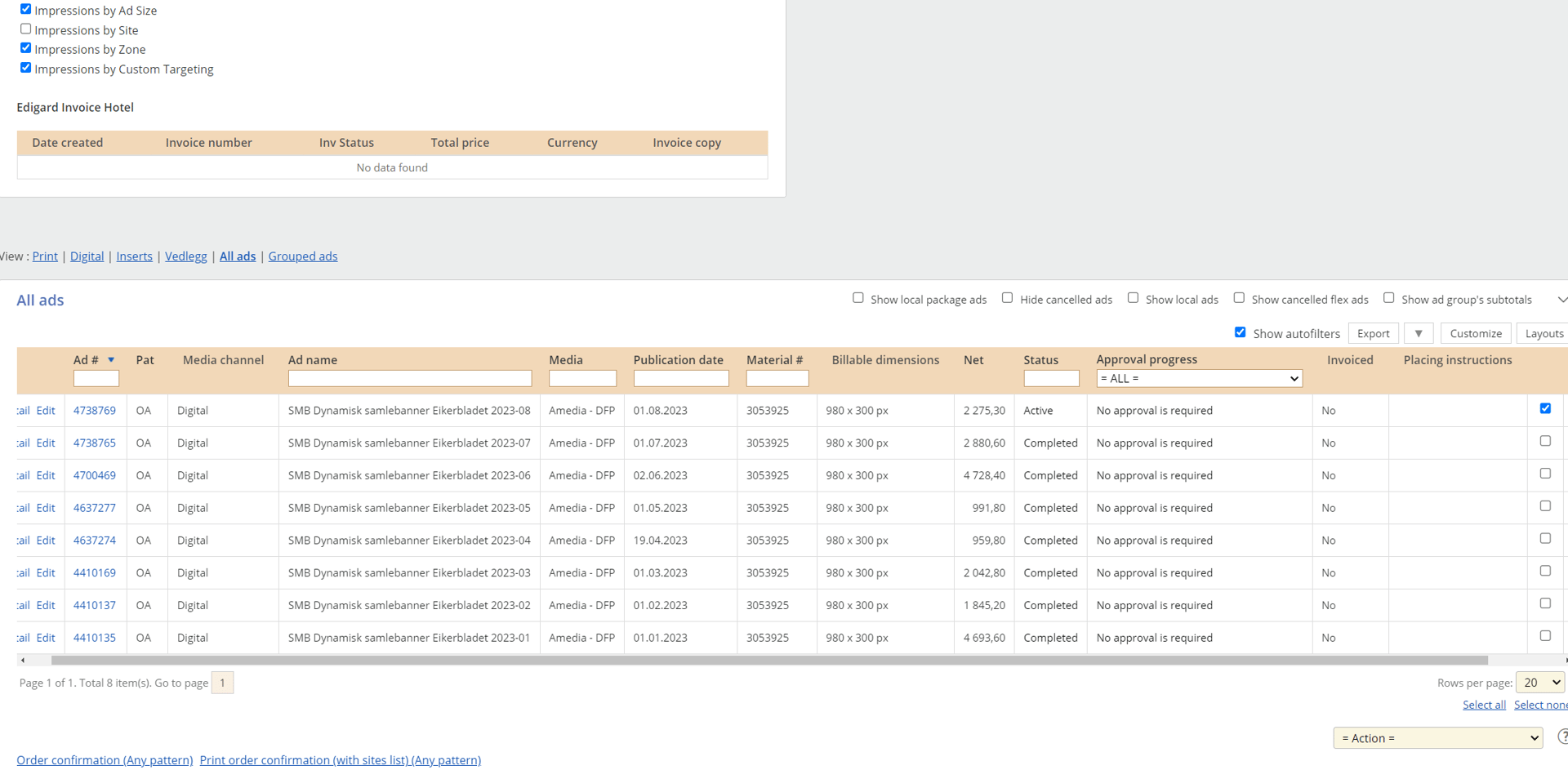Click the Publication date filter field
This screenshot has height=770, width=1568.
681,379
